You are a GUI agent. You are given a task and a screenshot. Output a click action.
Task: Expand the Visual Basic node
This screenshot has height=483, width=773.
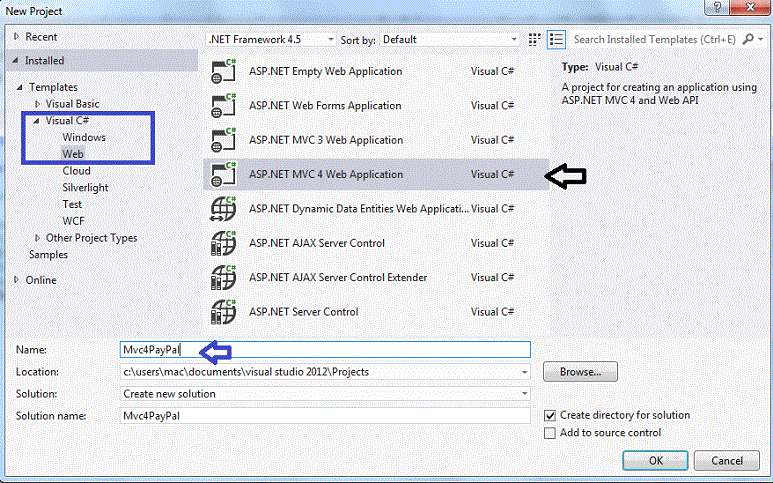point(37,104)
